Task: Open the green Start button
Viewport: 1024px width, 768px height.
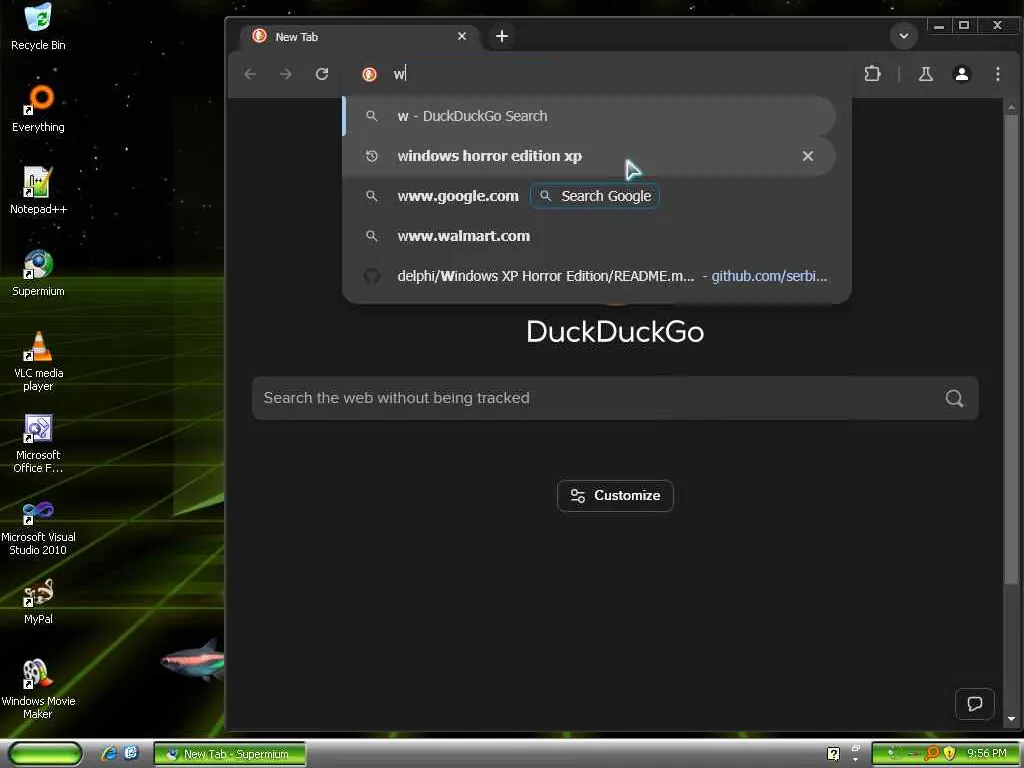Action: point(44,754)
